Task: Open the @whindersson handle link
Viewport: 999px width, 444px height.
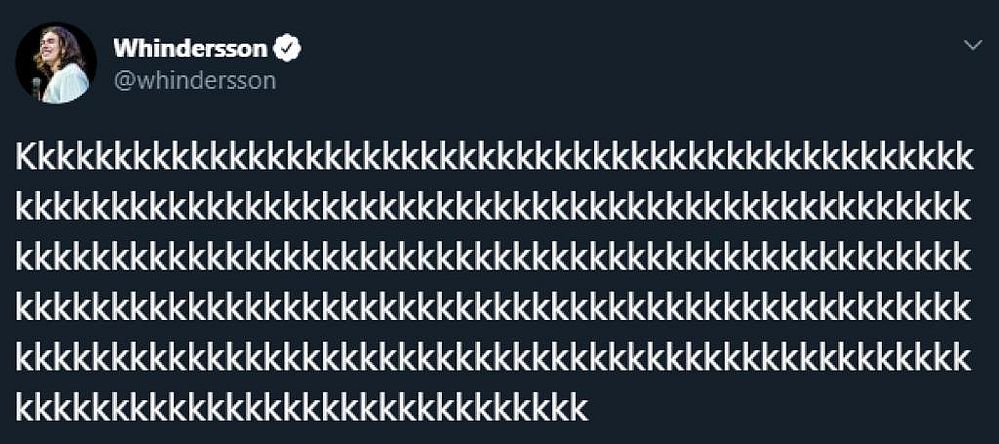Action: (x=194, y=81)
